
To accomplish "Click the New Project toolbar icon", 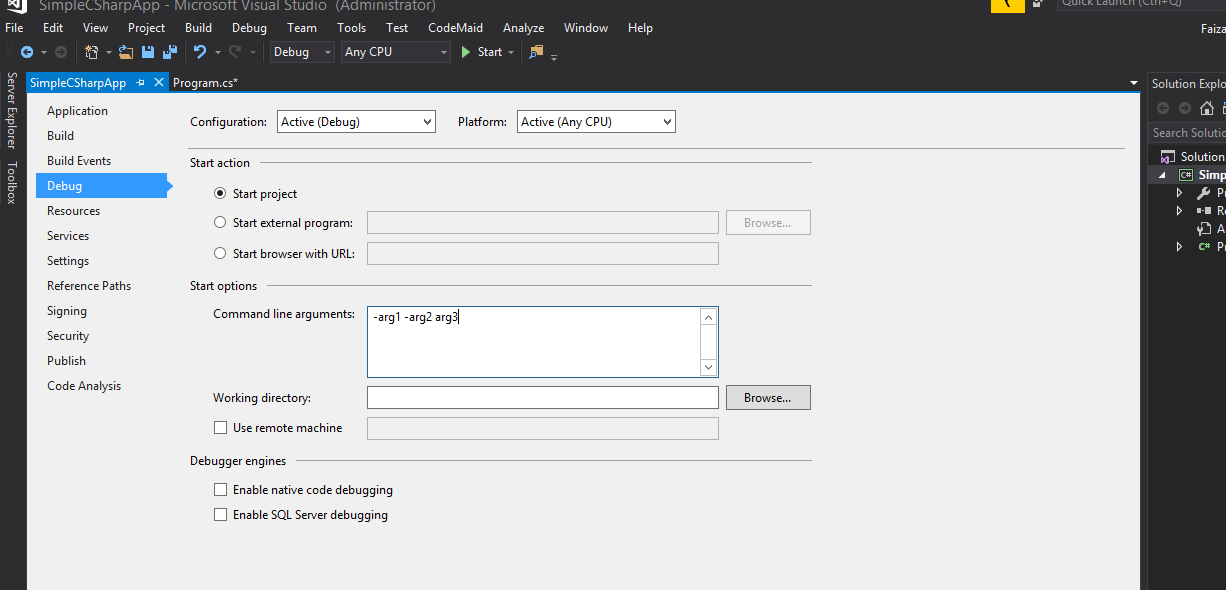I will pyautogui.click(x=92, y=52).
